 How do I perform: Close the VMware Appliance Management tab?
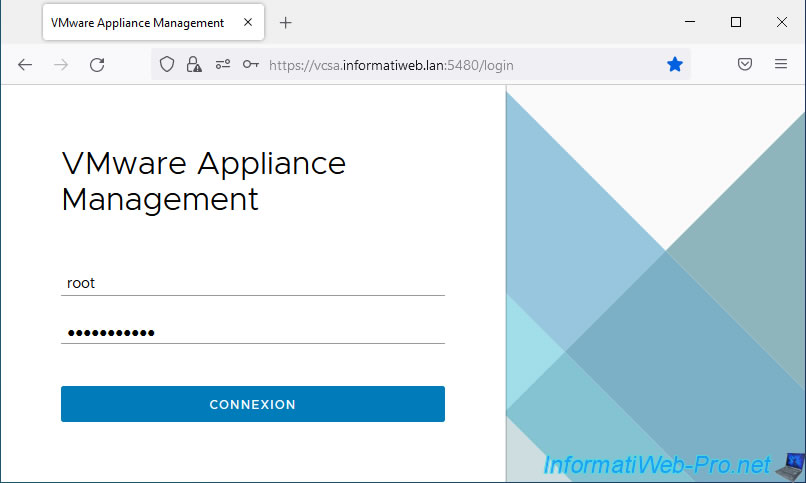coord(248,22)
